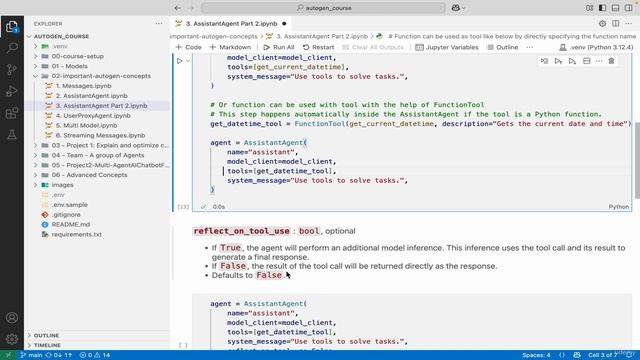Run the current cell play button
Image resolution: width=640 pixels, height=360 pixels.
[180, 61]
